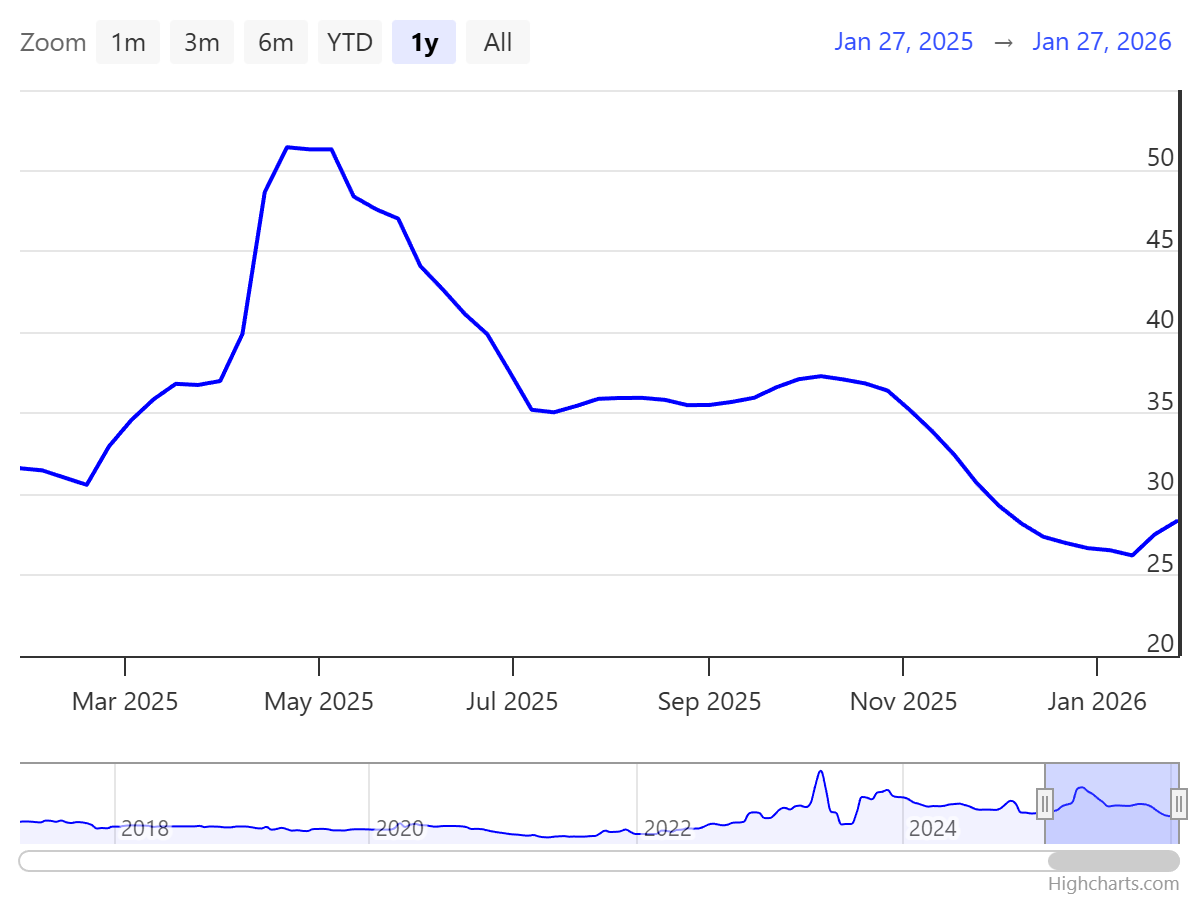Open the Highcharts.com credits link

coord(1113,884)
